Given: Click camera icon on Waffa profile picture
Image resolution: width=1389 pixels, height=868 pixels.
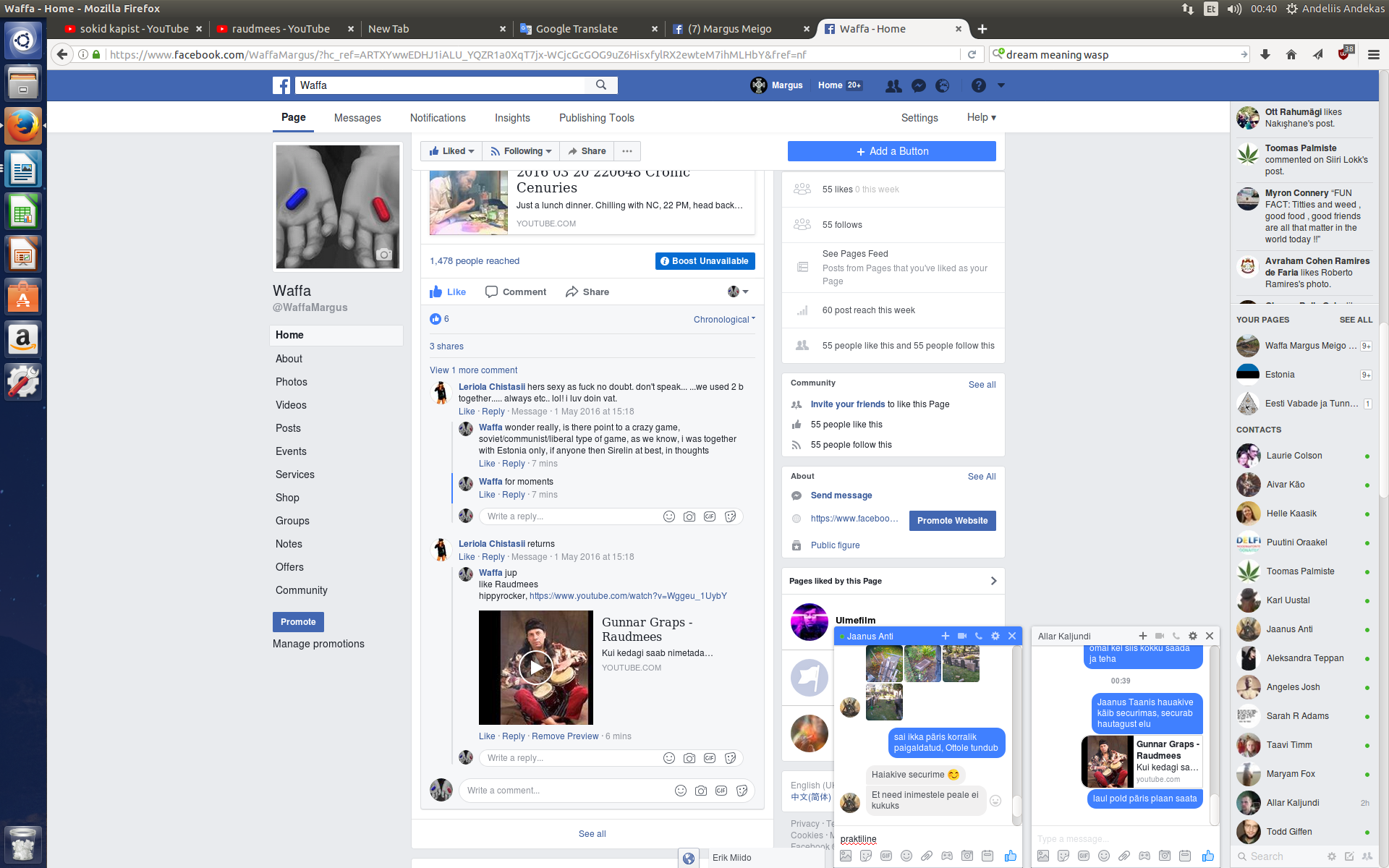Looking at the screenshot, I should click(x=384, y=254).
